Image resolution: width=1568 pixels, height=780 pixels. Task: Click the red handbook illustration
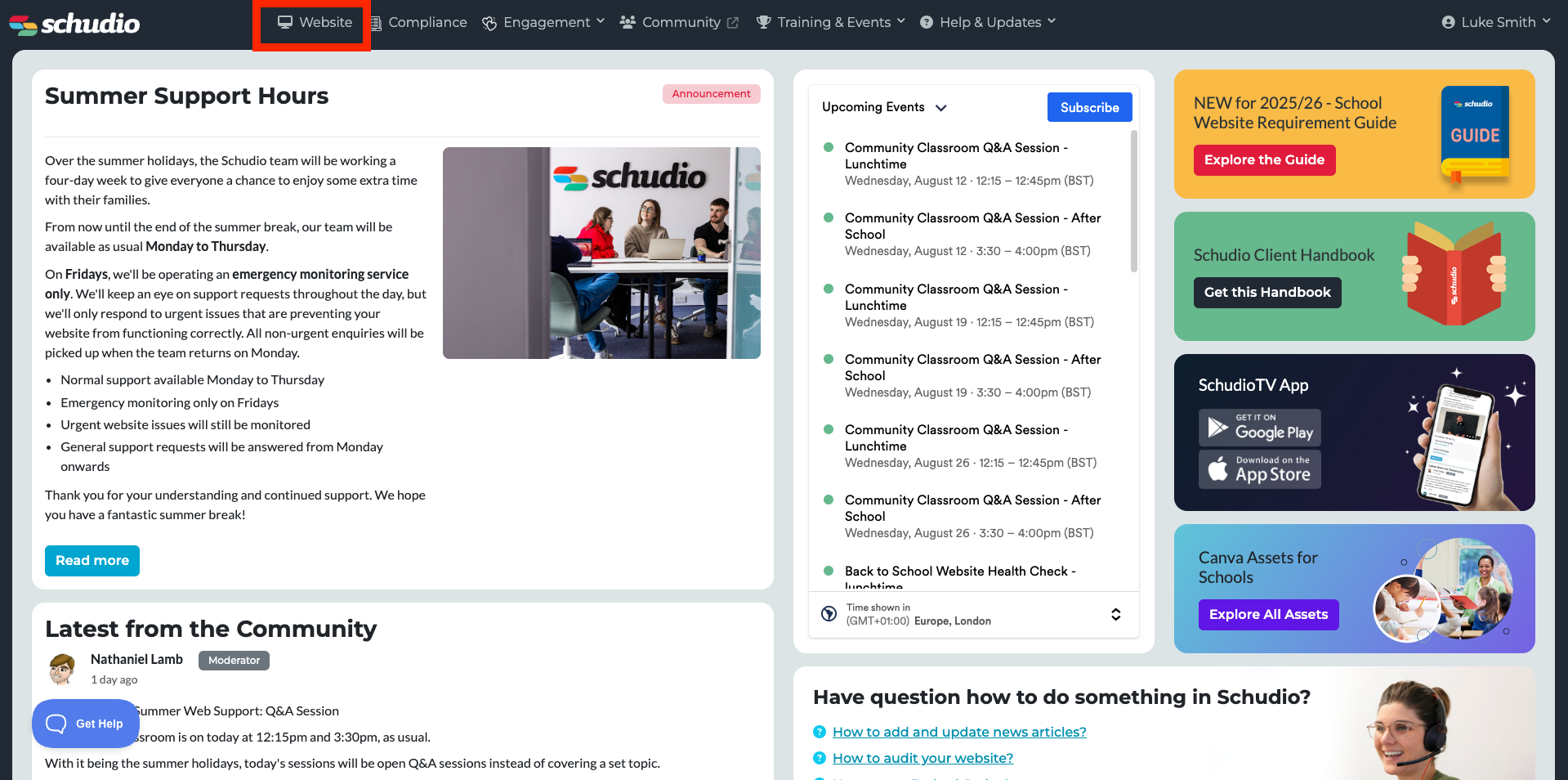(1454, 275)
